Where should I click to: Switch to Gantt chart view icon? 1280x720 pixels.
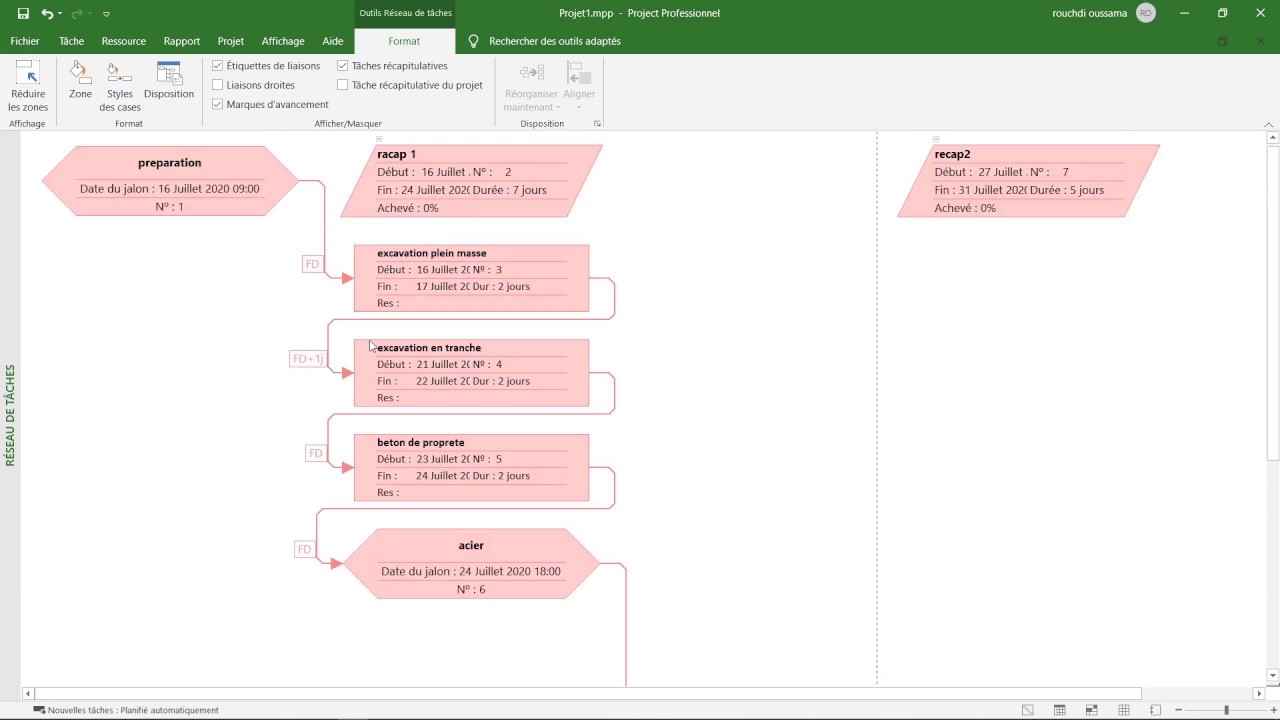1027,710
